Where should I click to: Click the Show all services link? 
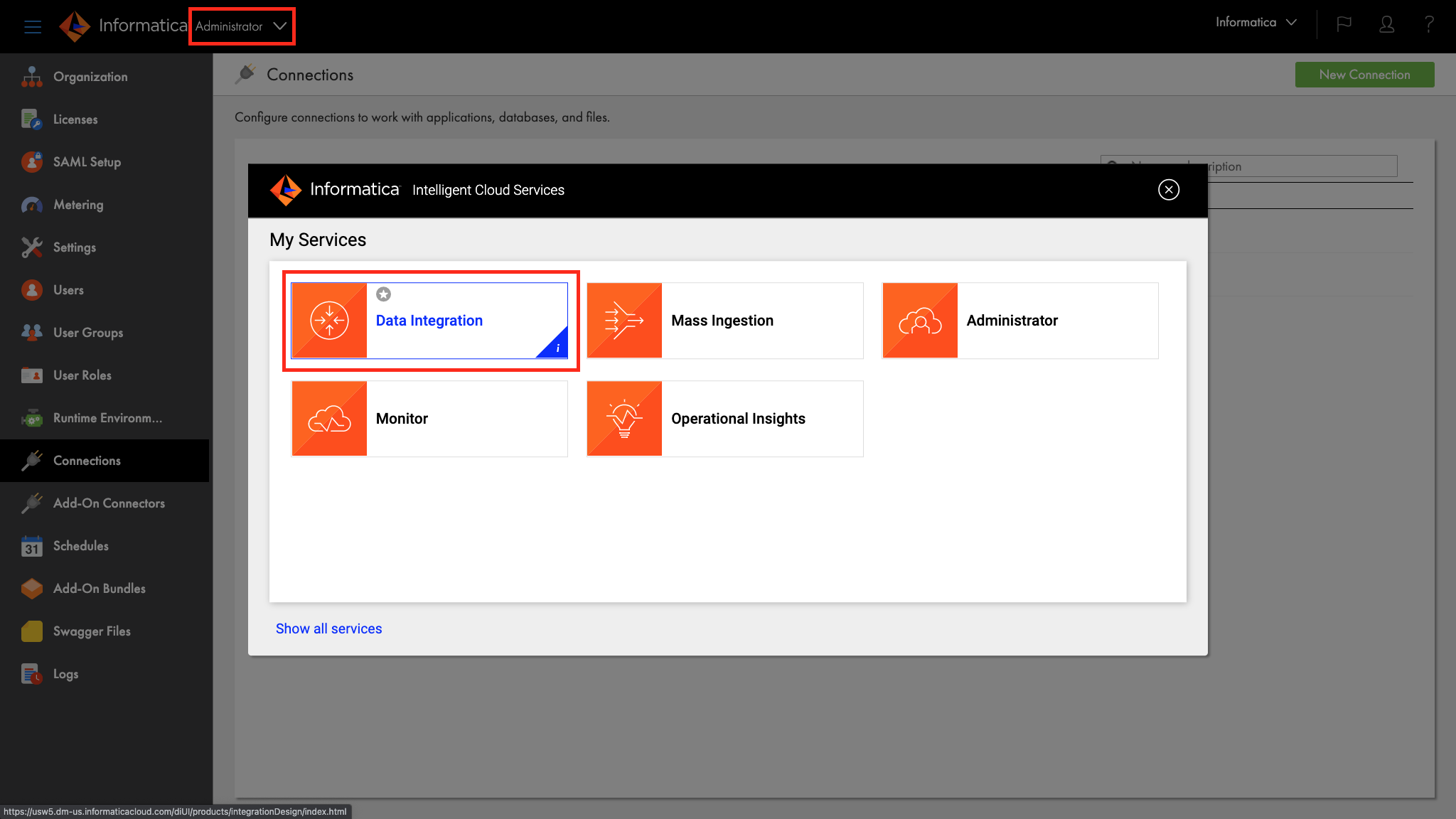click(328, 628)
